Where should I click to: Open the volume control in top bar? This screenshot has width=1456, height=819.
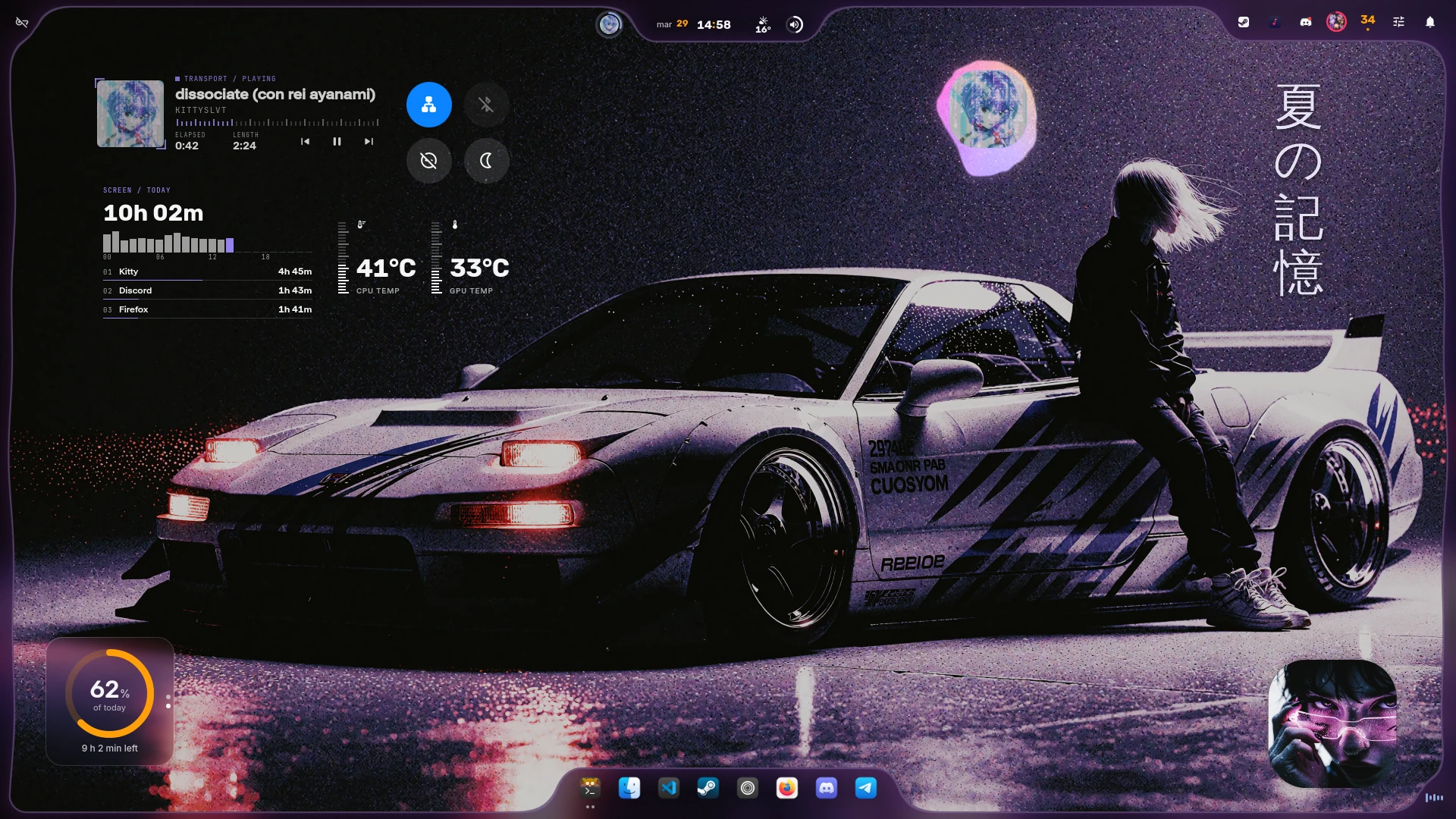coord(795,25)
